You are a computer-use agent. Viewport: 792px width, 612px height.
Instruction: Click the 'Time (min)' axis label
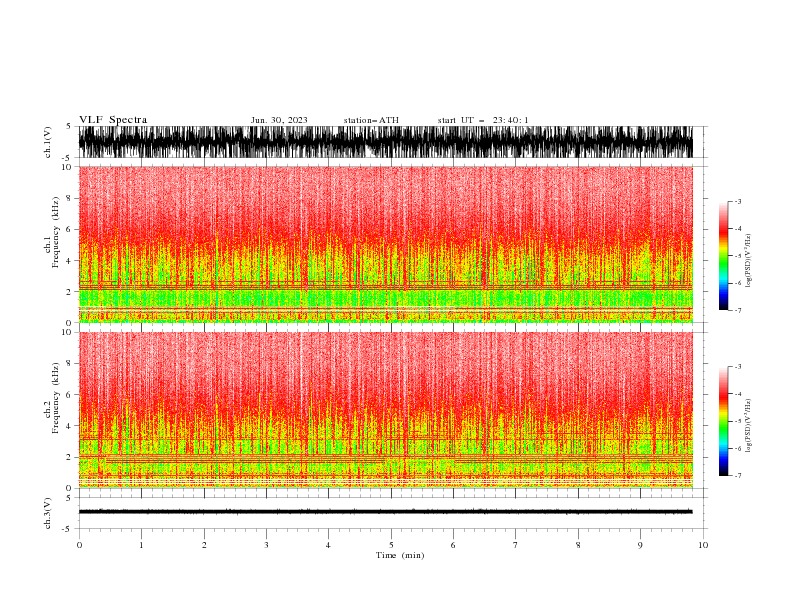(x=400, y=555)
